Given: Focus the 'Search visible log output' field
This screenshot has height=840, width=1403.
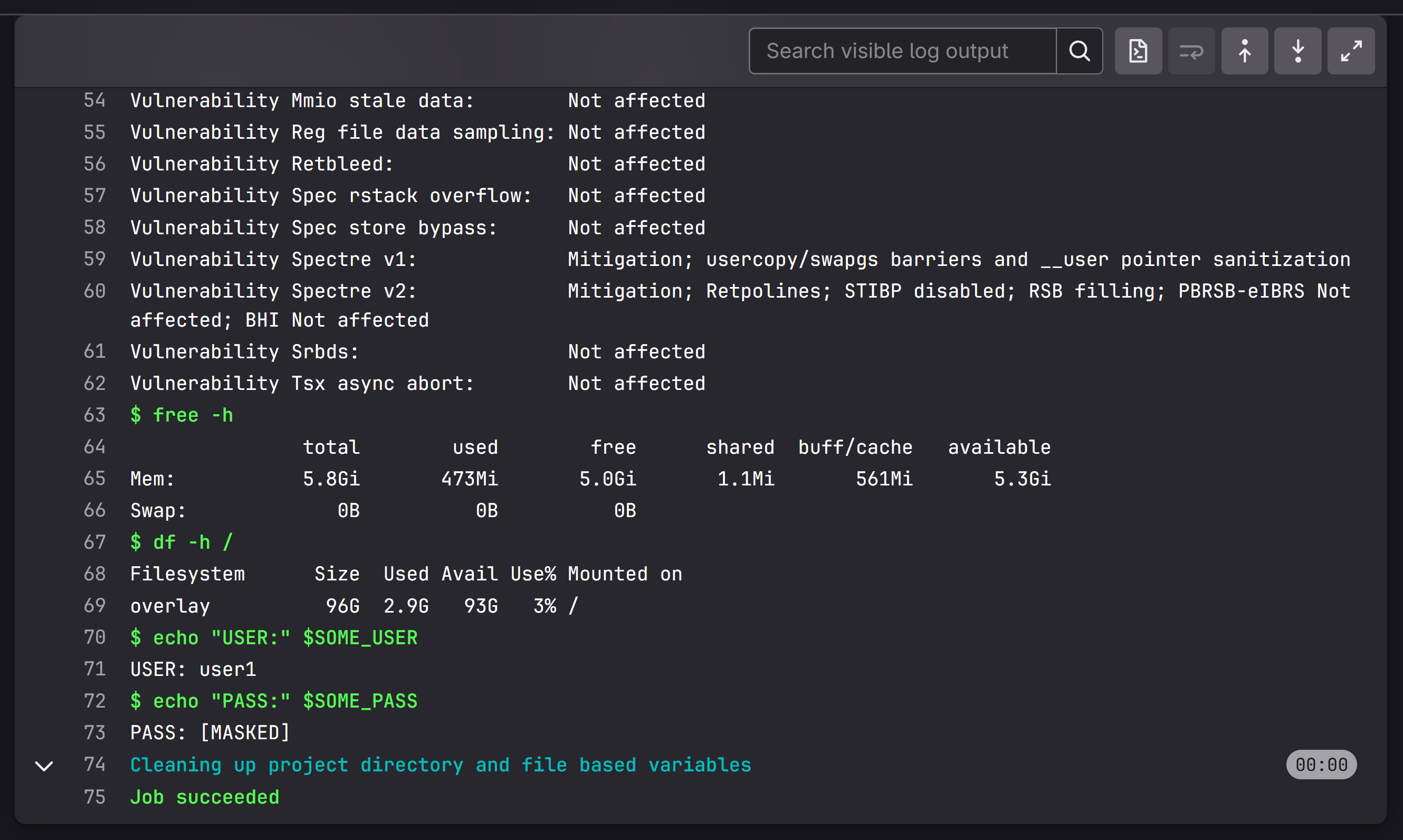Looking at the screenshot, I should [x=903, y=51].
